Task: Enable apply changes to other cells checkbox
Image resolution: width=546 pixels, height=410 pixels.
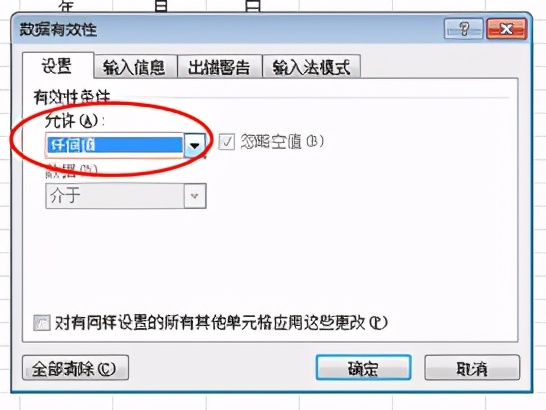Action: click(42, 323)
